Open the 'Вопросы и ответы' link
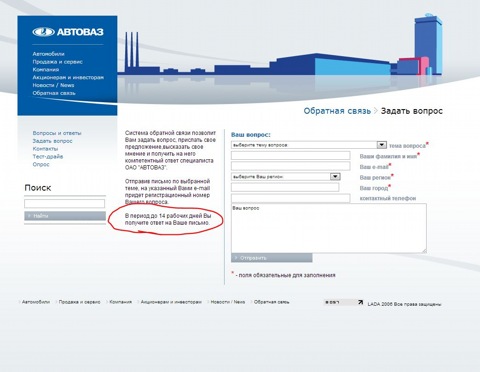 click(57, 133)
